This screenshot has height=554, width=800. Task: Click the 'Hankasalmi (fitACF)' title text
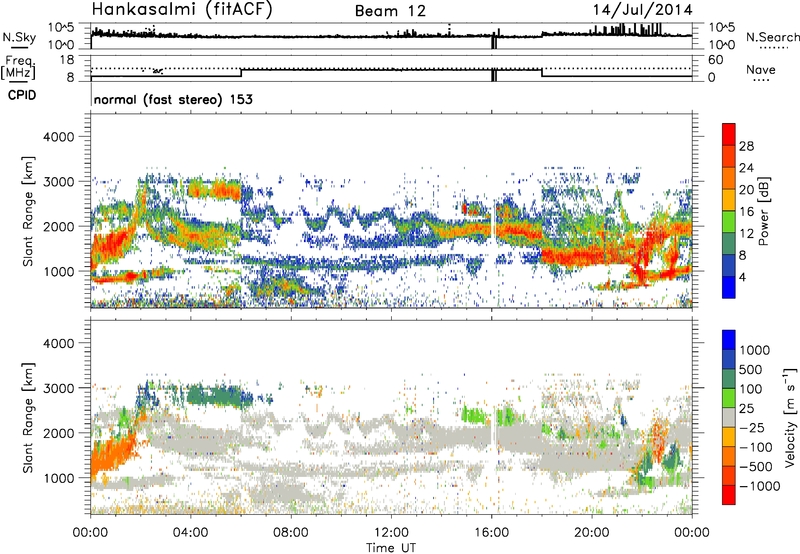click(182, 10)
